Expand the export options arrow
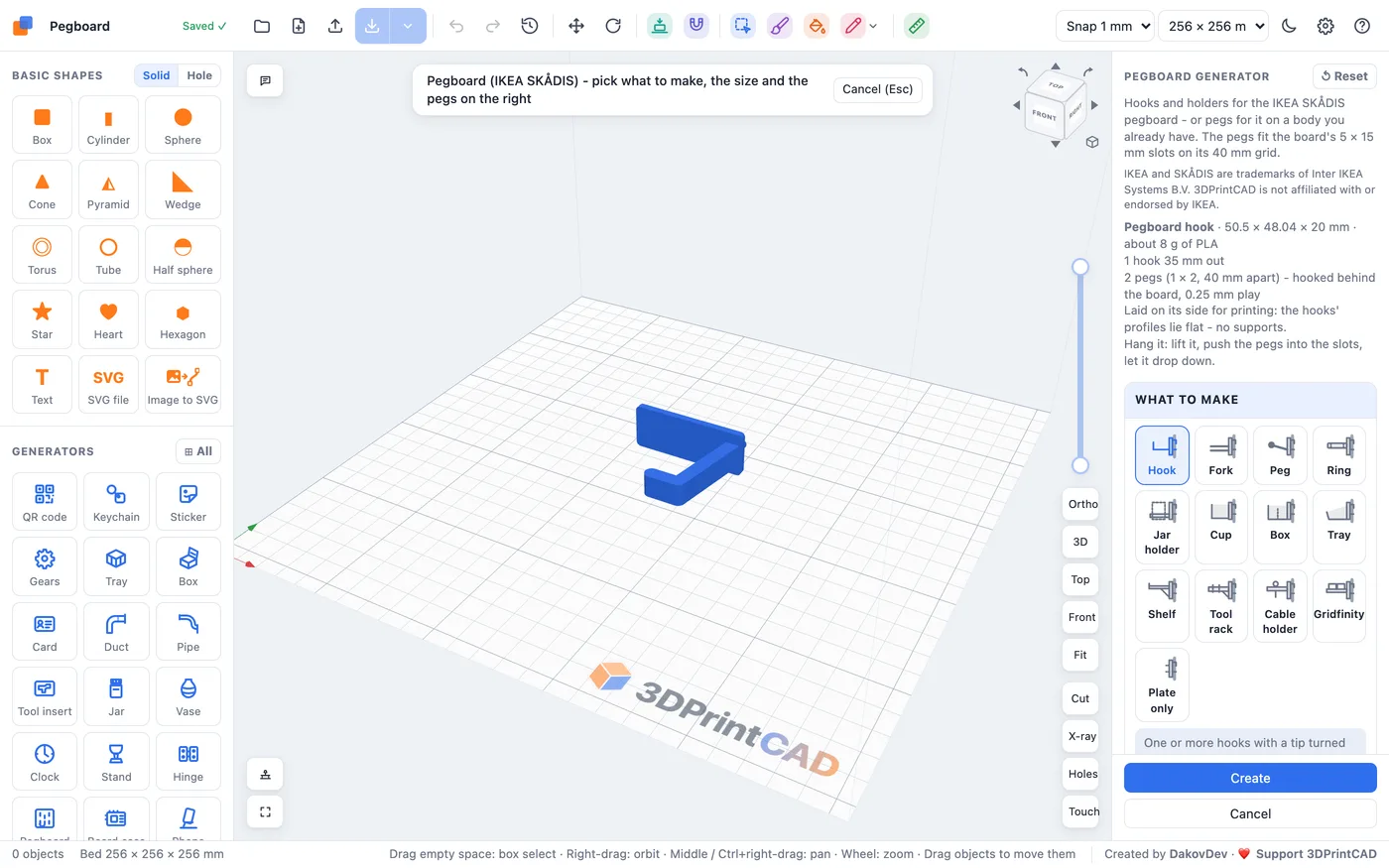 tap(408, 26)
